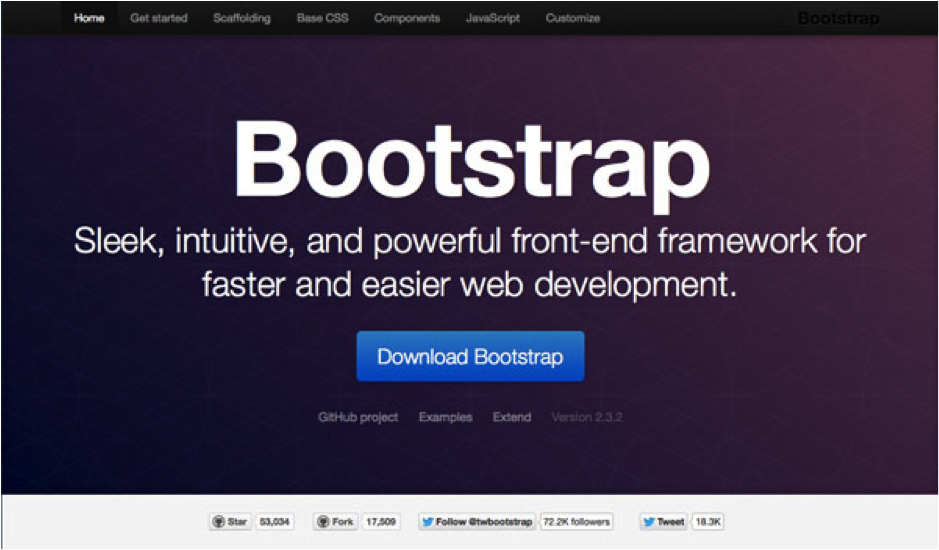Open the GitHub project link
This screenshot has height=550, width=939.
[x=358, y=417]
